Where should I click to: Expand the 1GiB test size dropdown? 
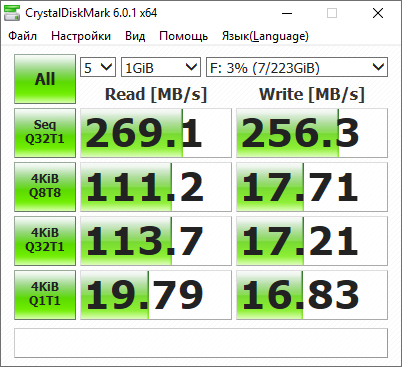tap(161, 67)
